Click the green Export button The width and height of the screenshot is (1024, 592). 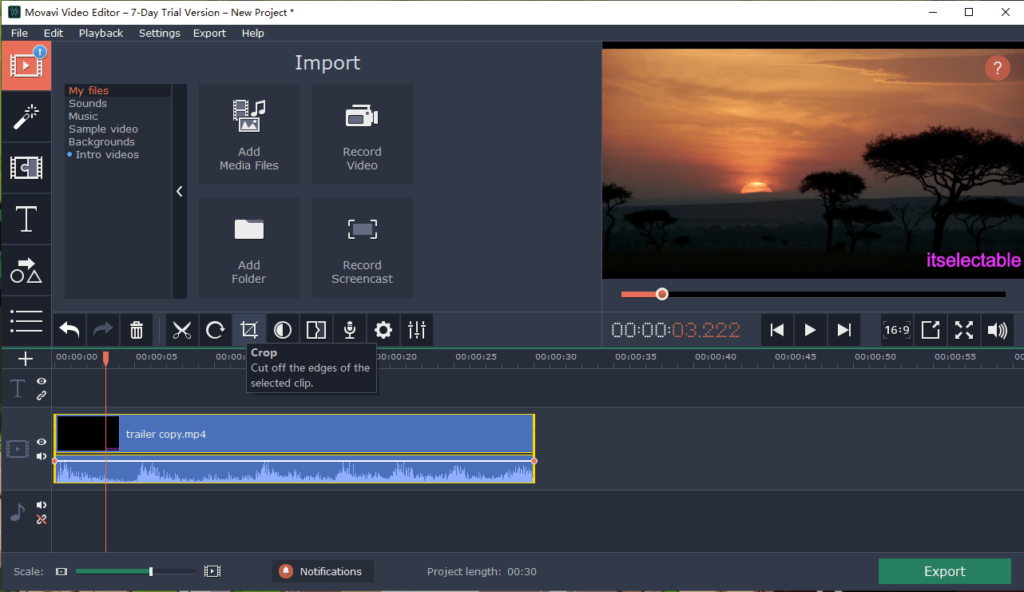tap(944, 571)
